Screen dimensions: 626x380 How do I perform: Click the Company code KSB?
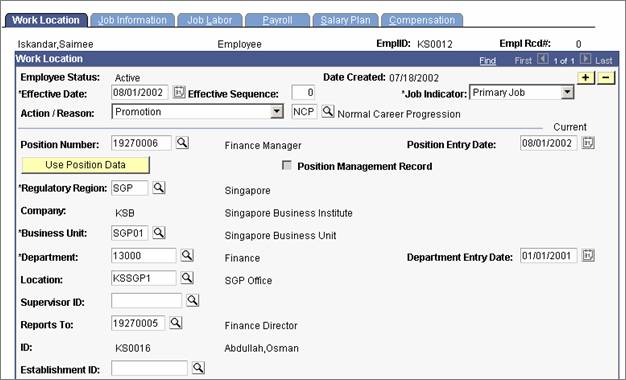[125, 213]
